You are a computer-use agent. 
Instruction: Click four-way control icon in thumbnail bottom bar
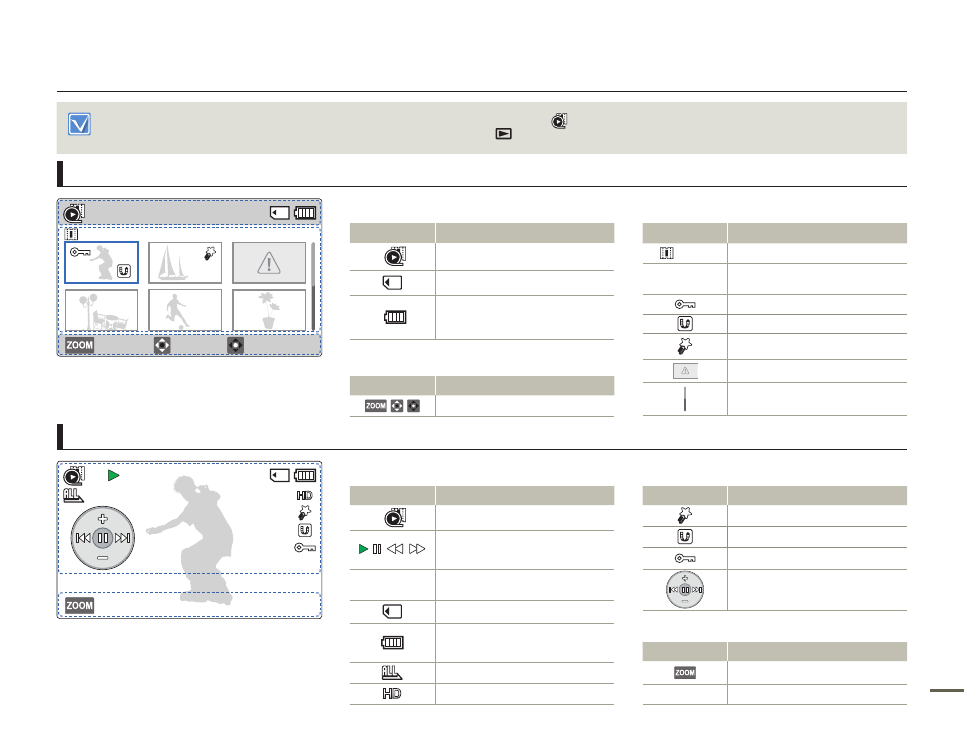(162, 345)
